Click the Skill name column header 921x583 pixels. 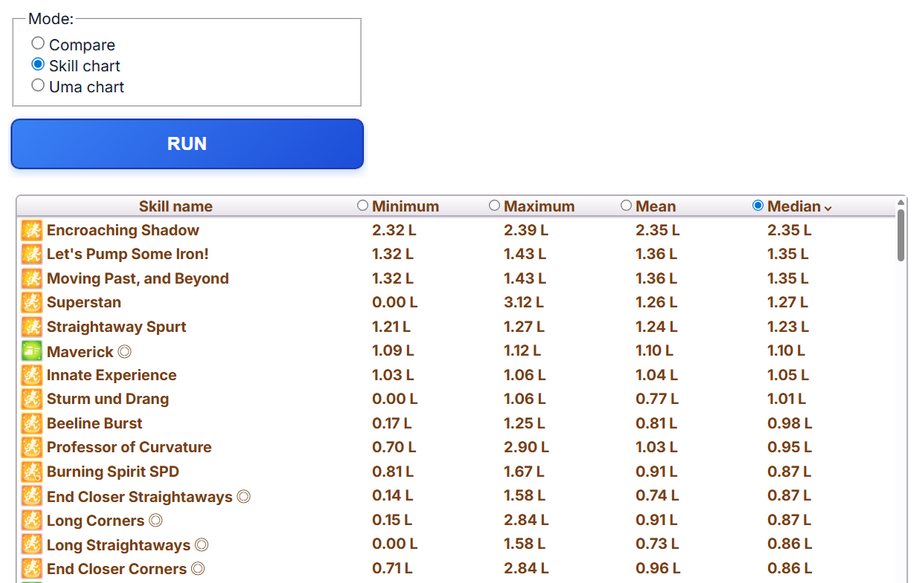tap(175, 207)
